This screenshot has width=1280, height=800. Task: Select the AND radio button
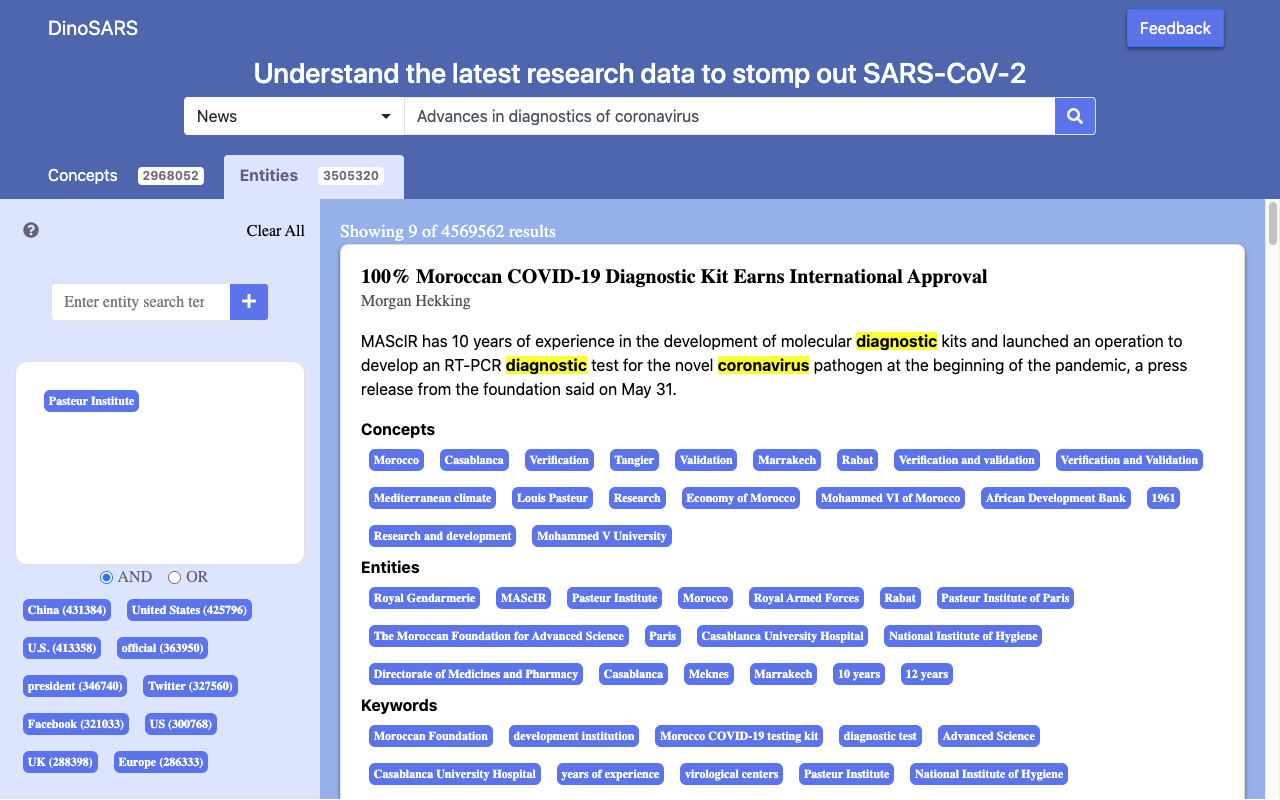point(106,577)
